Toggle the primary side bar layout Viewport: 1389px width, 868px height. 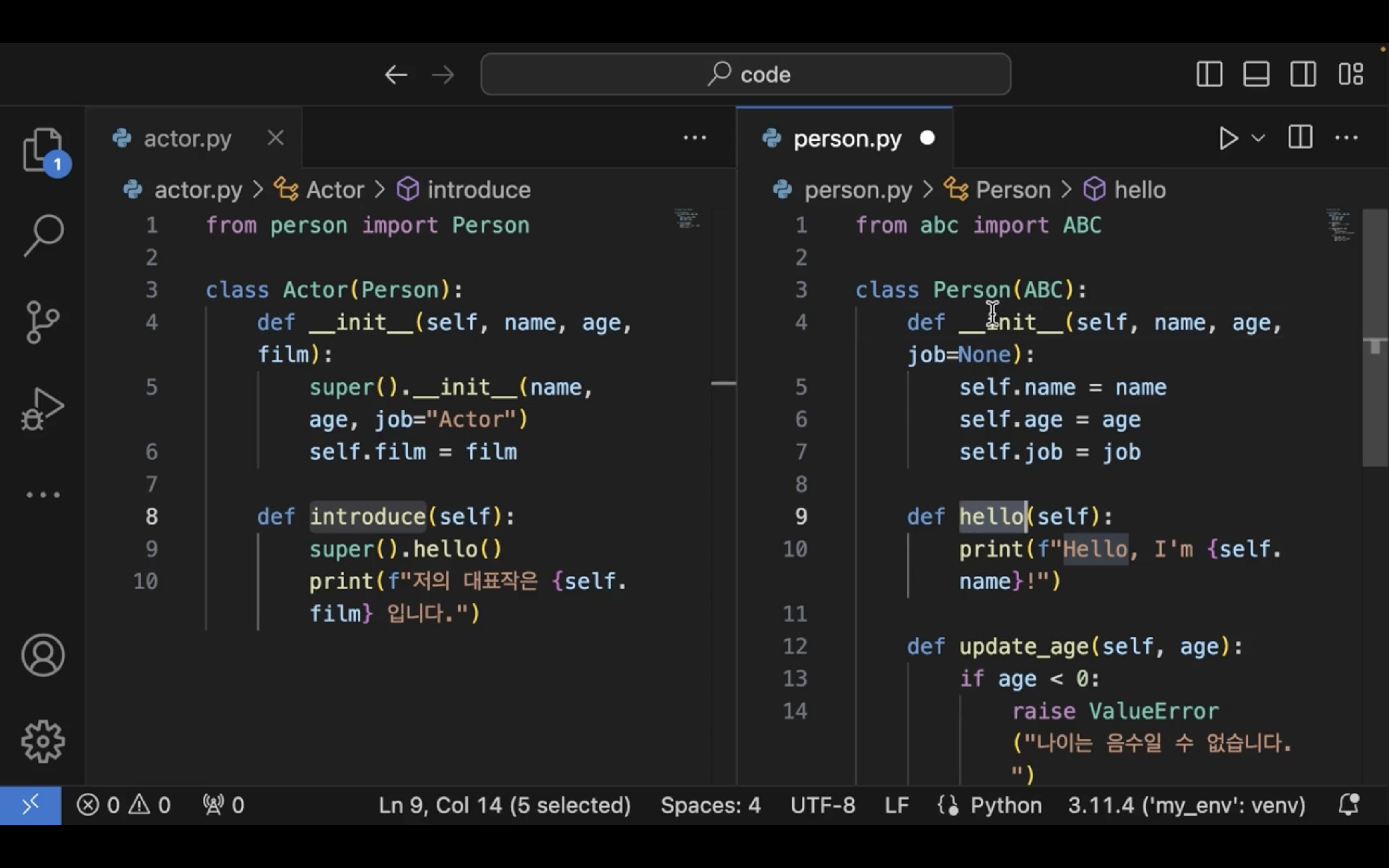1209,74
